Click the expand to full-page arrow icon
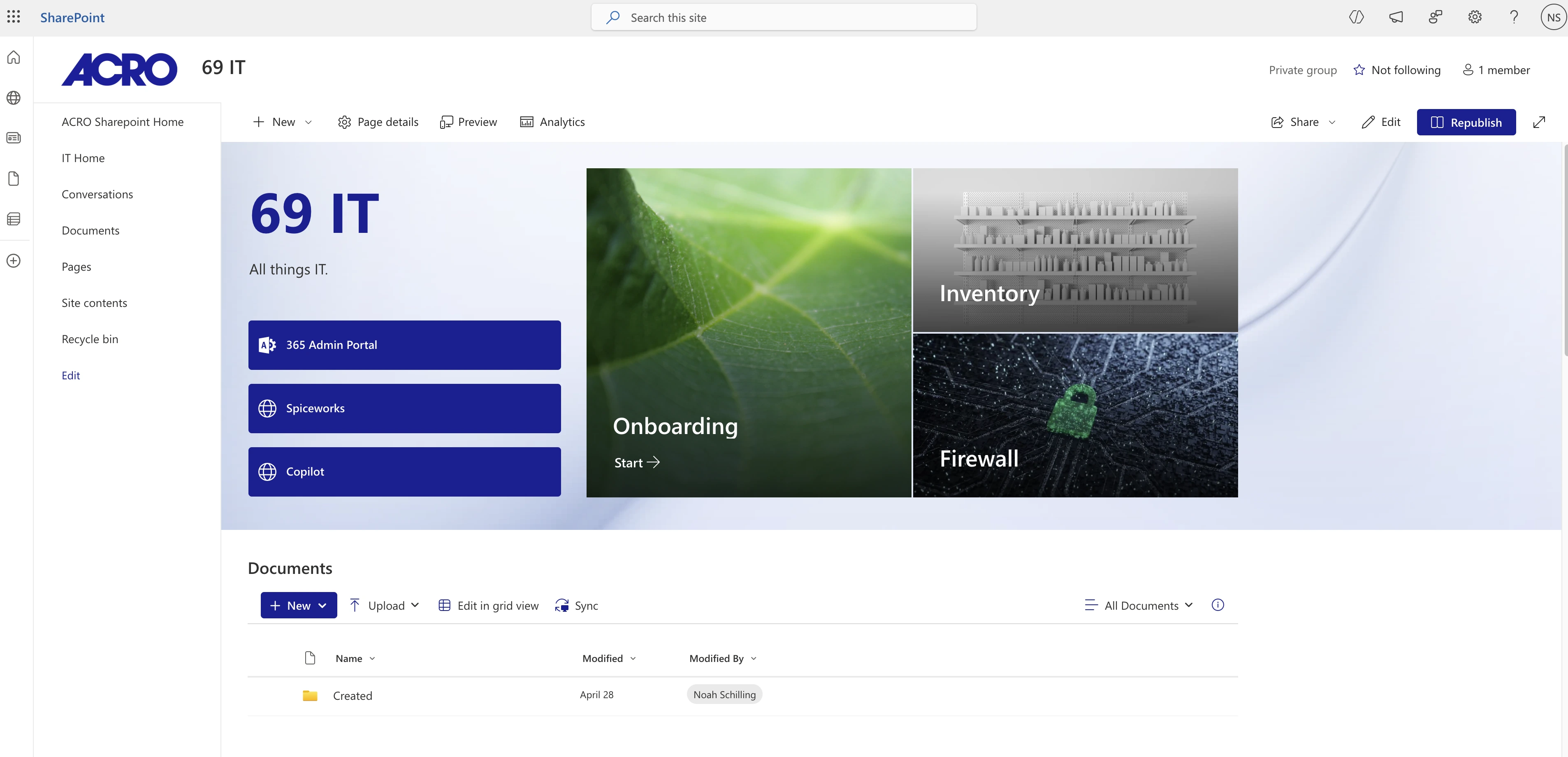 pos(1539,122)
